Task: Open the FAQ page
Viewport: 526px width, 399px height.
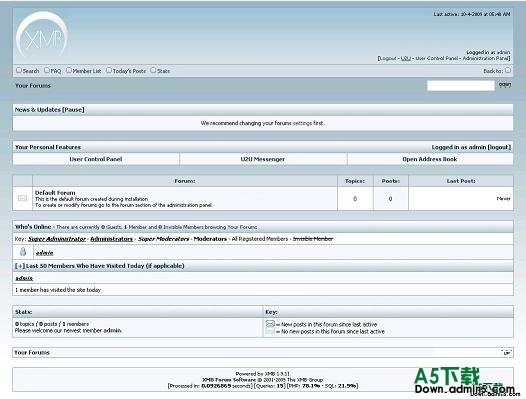Action: (x=56, y=71)
